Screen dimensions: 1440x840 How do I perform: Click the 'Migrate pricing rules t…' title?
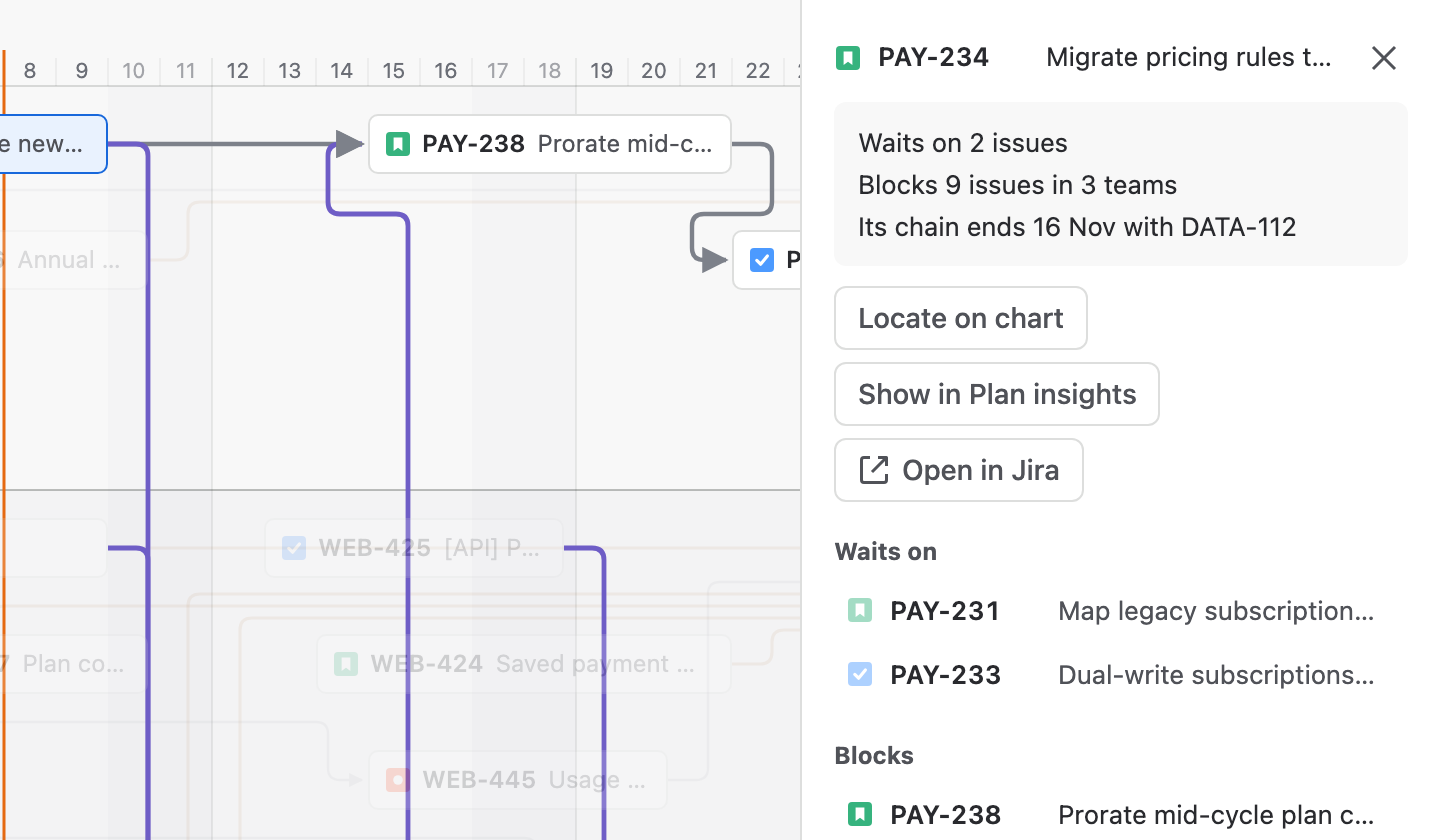pos(1189,57)
